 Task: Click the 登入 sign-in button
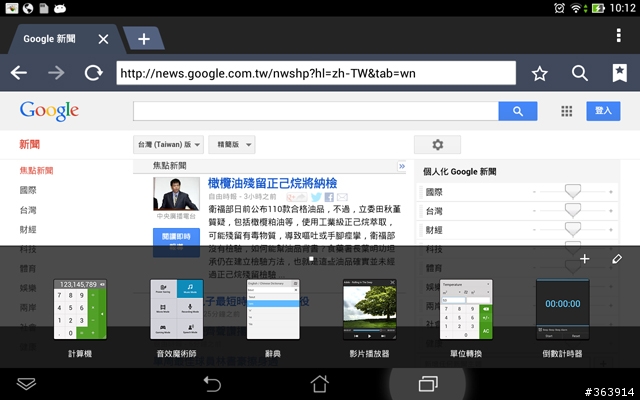pyautogui.click(x=603, y=111)
